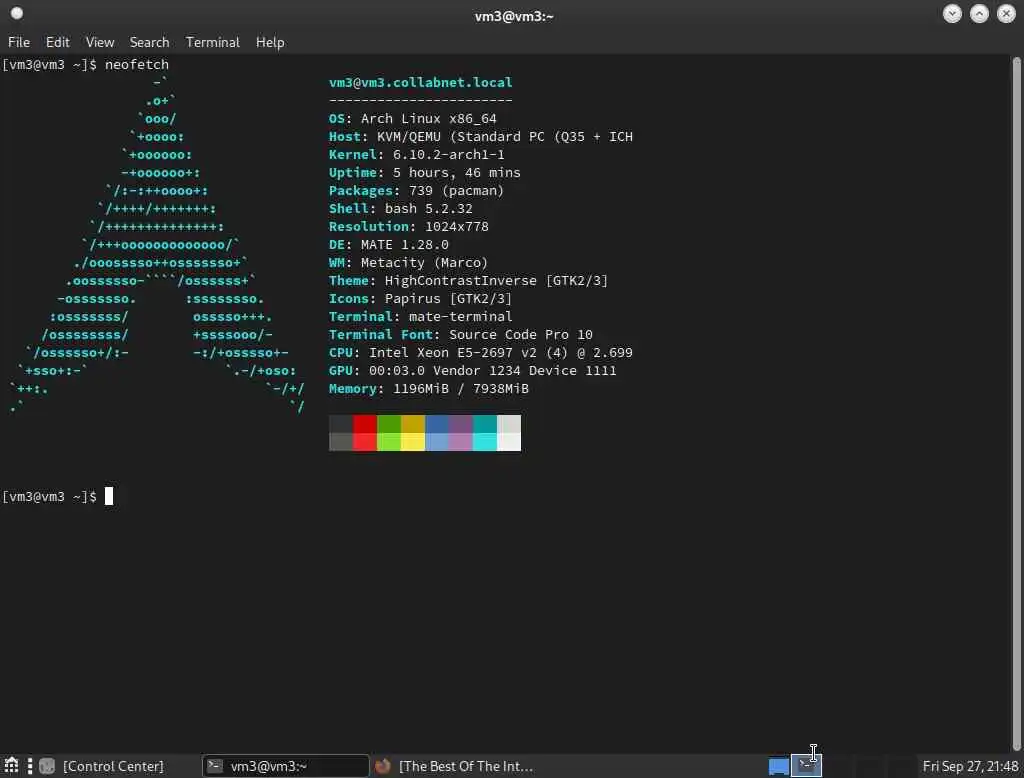
Task: Click the Shell: bash 5.2.32 line
Action: [400, 209]
